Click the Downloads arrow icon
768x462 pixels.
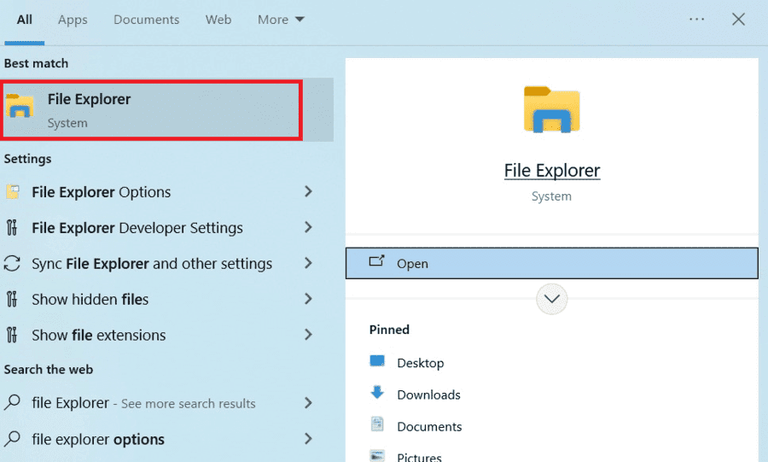tap(377, 392)
